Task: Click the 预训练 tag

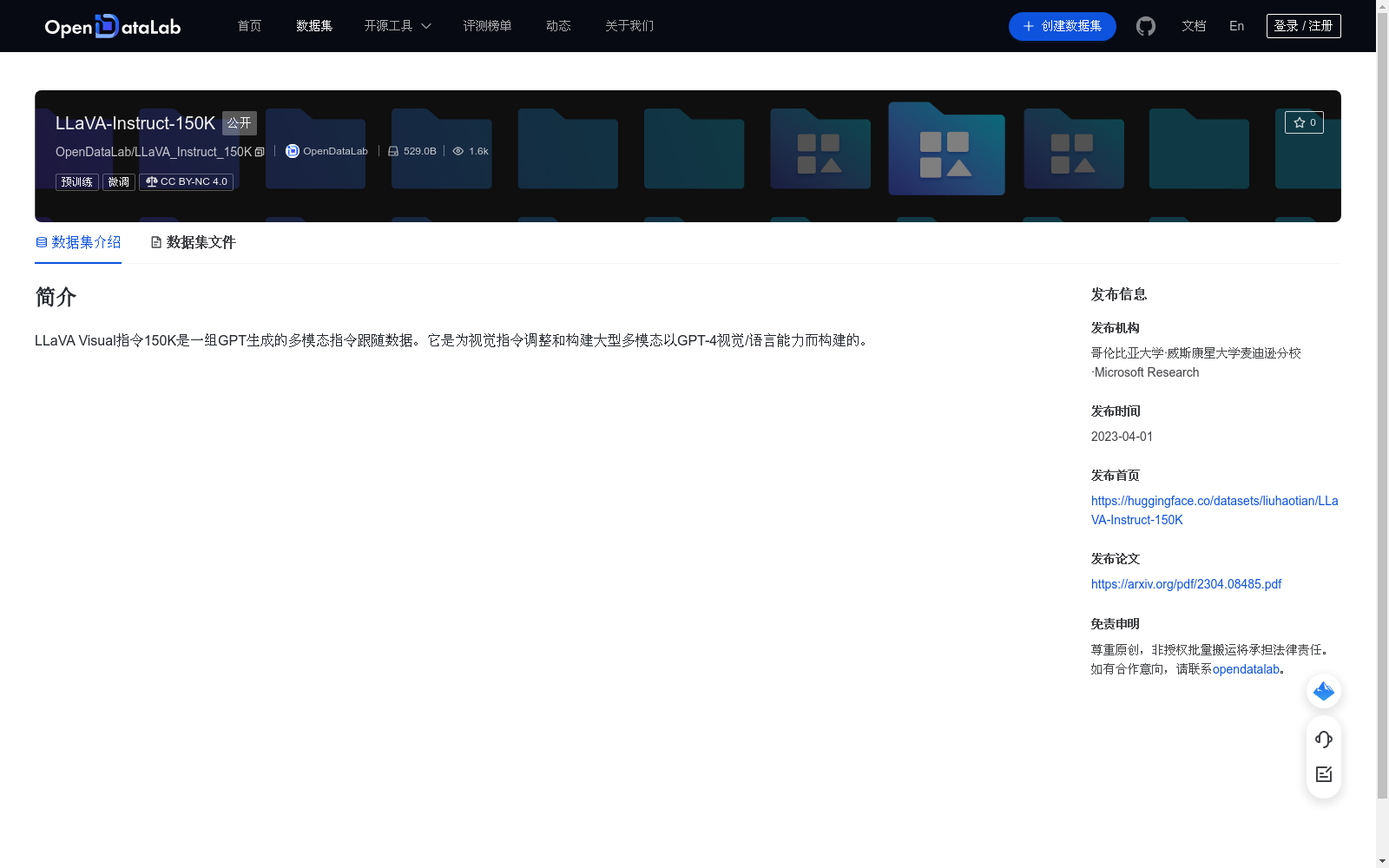Action: pos(77,181)
